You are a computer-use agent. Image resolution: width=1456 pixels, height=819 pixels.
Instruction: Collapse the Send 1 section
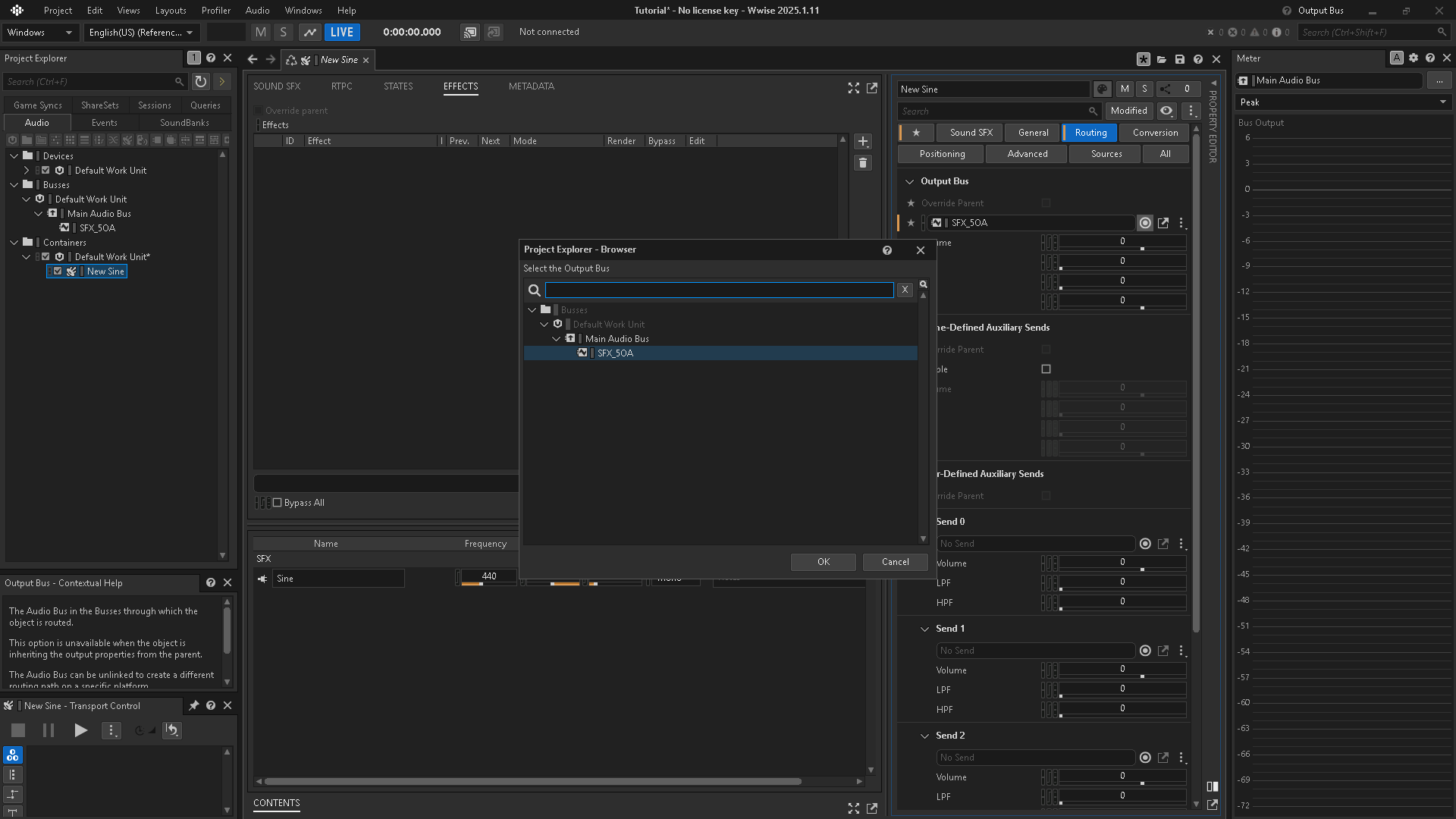click(925, 629)
